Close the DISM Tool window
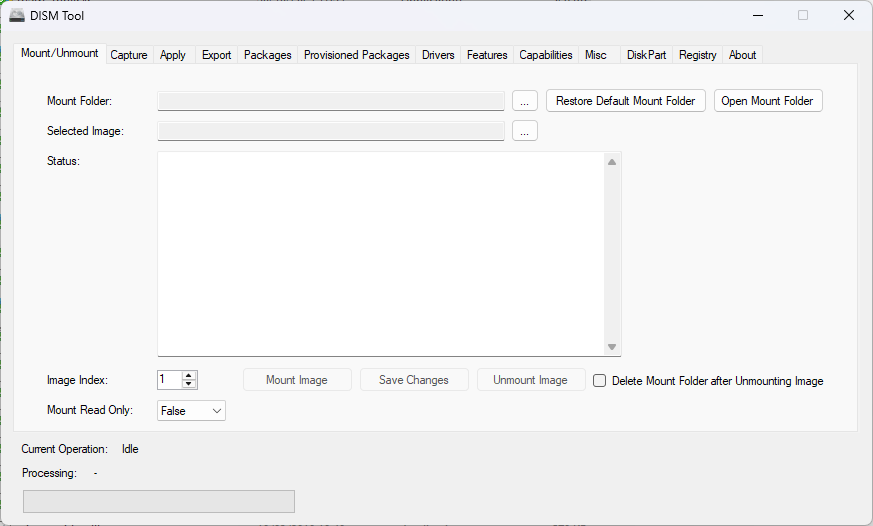Image resolution: width=873 pixels, height=526 pixels. pyautogui.click(x=848, y=15)
